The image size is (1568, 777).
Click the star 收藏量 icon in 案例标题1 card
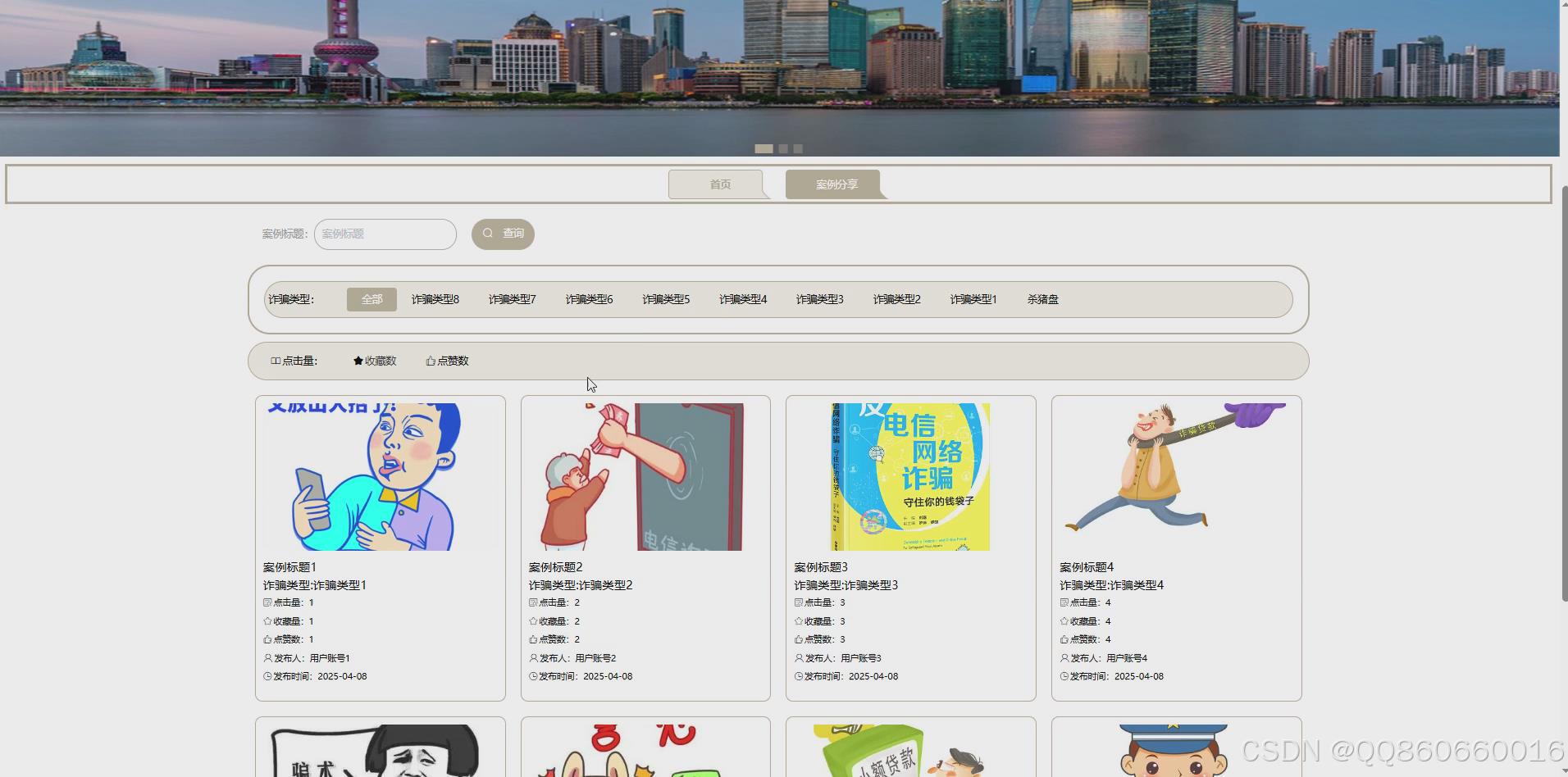click(x=267, y=621)
